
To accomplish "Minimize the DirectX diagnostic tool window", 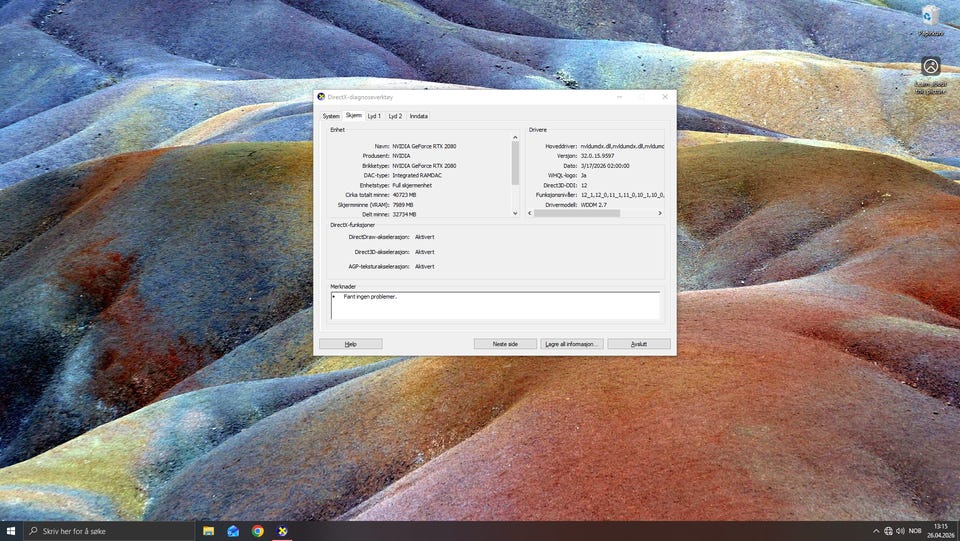I will (x=620, y=97).
